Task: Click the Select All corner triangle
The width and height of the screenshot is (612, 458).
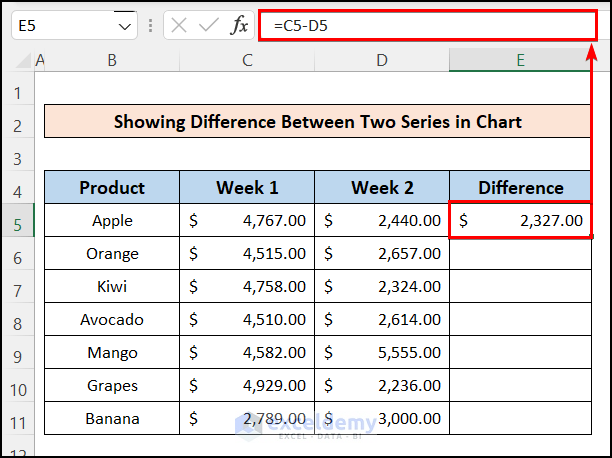Action: click(18, 61)
